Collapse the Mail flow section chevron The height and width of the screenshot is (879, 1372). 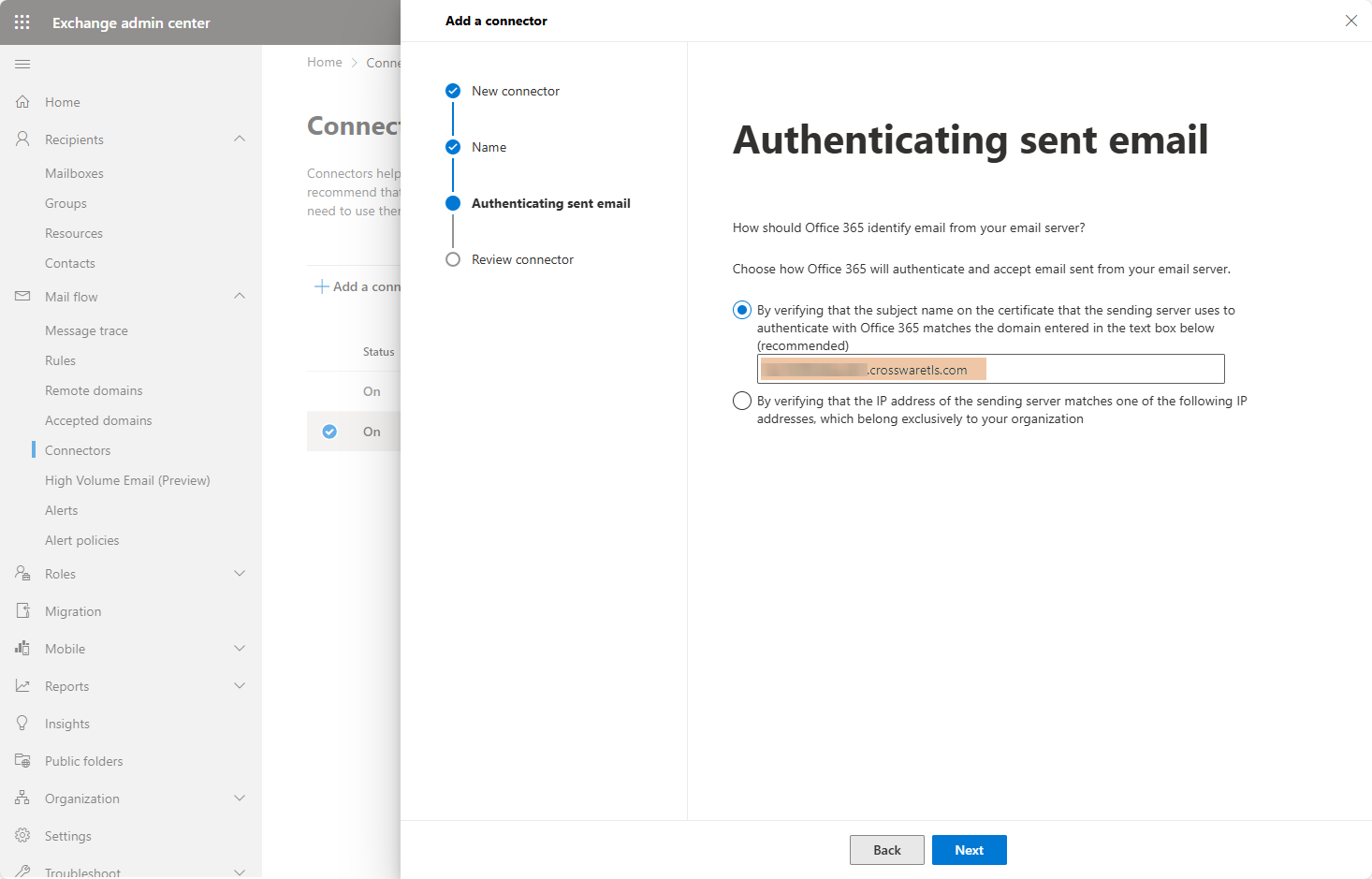pyautogui.click(x=240, y=297)
